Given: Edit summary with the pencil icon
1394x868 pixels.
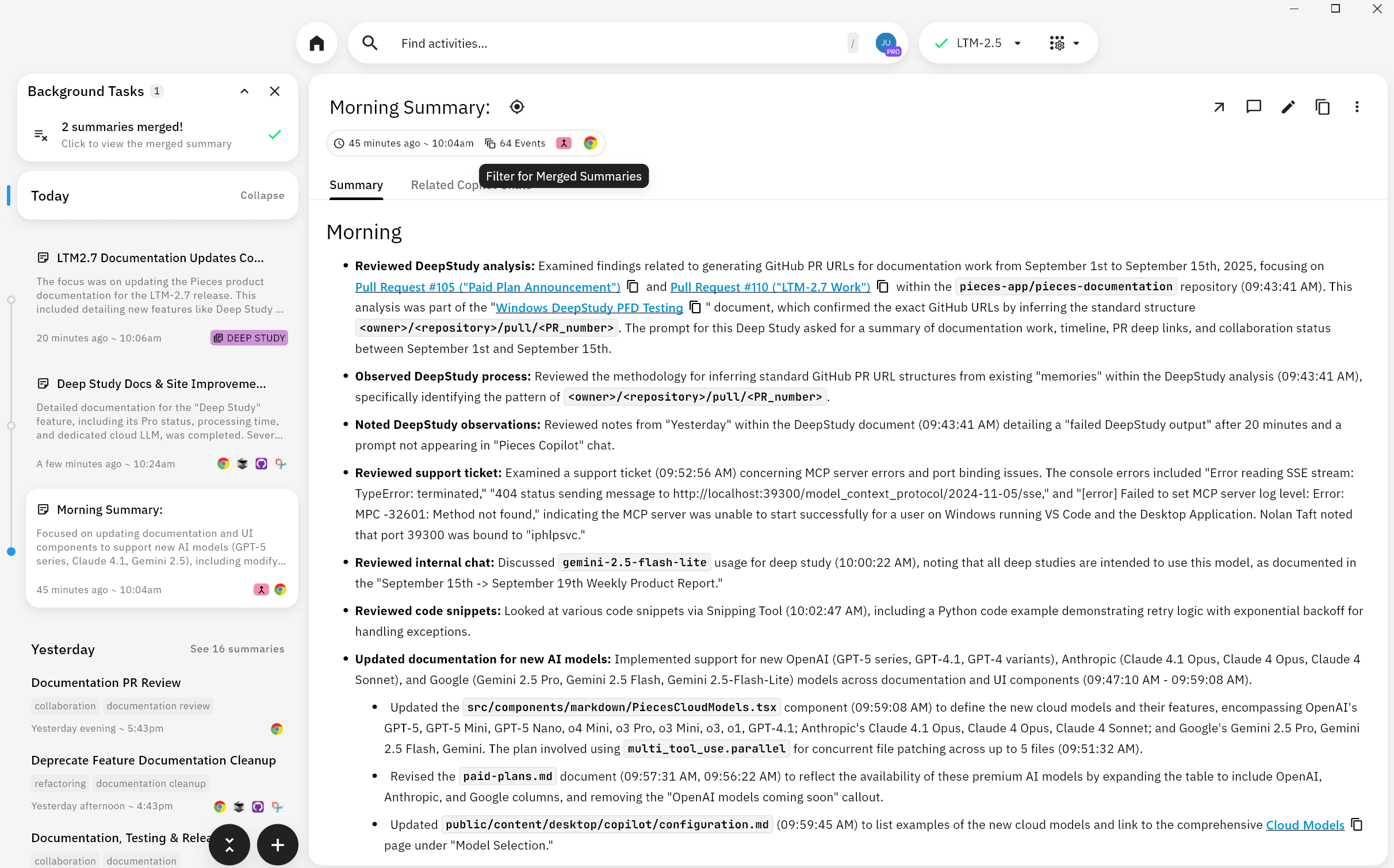Looking at the screenshot, I should pos(1288,107).
